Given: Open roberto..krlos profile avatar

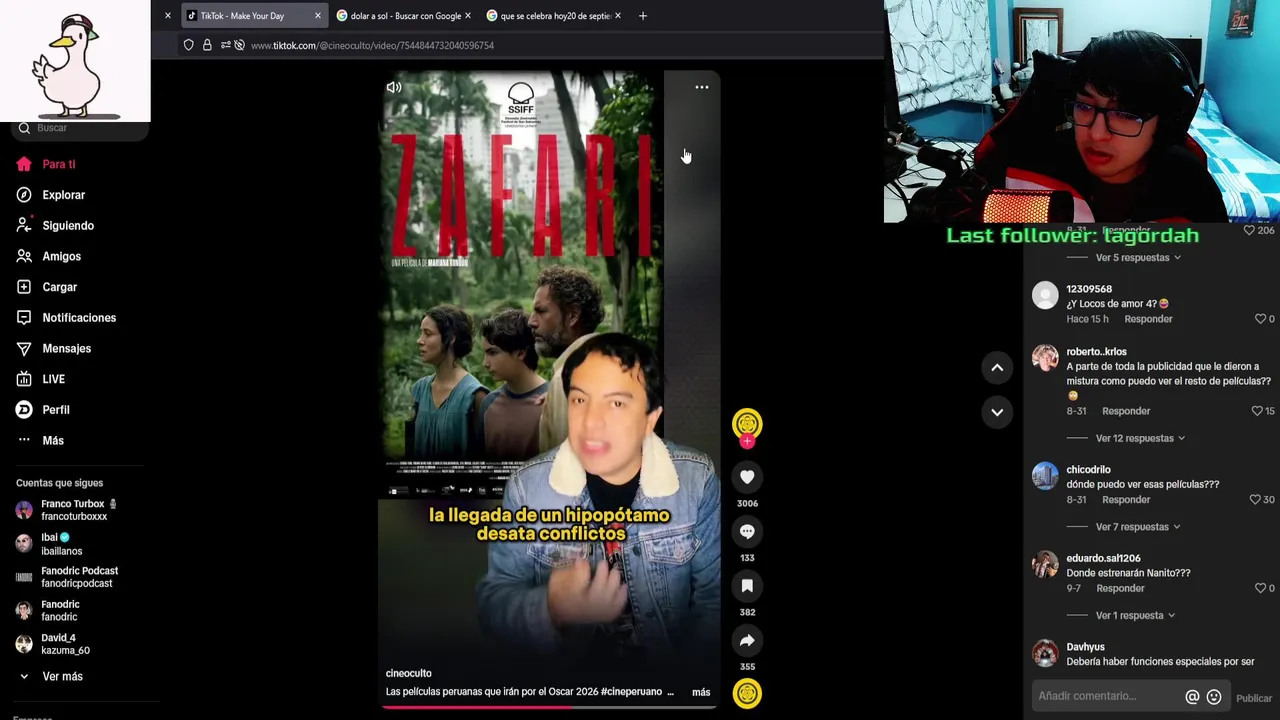Looking at the screenshot, I should (1045, 358).
